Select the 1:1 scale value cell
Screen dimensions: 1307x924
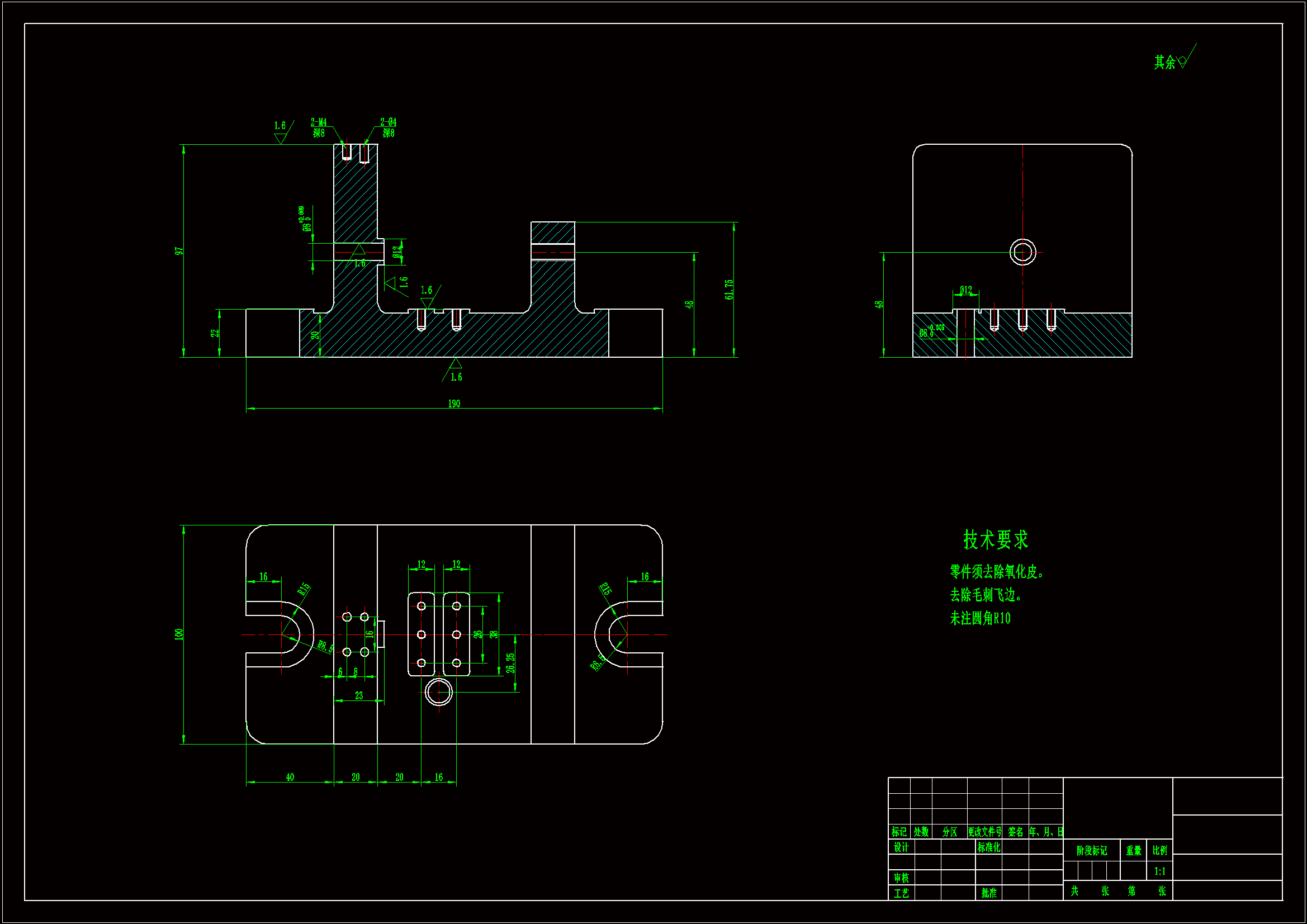click(1159, 871)
